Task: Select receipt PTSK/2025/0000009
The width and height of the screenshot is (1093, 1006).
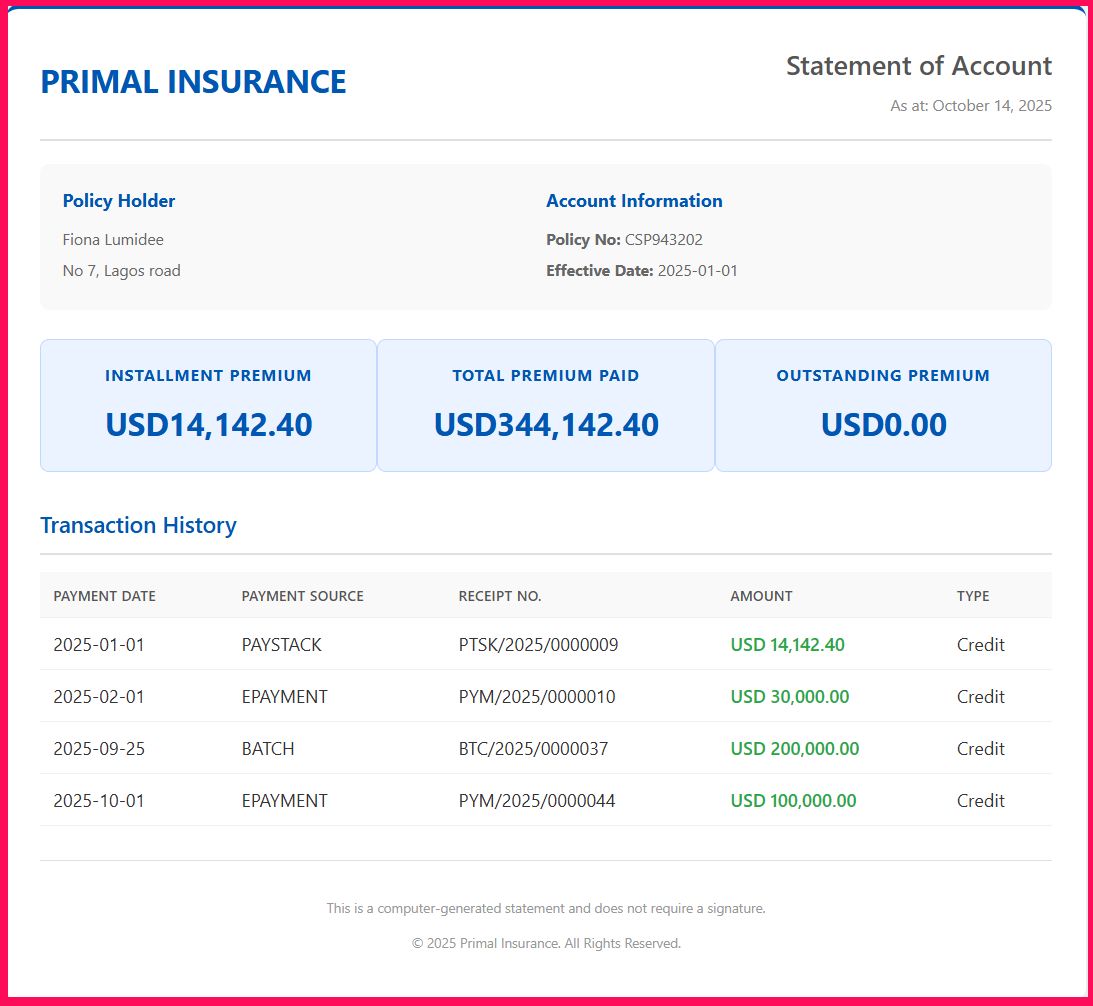Action: point(538,645)
